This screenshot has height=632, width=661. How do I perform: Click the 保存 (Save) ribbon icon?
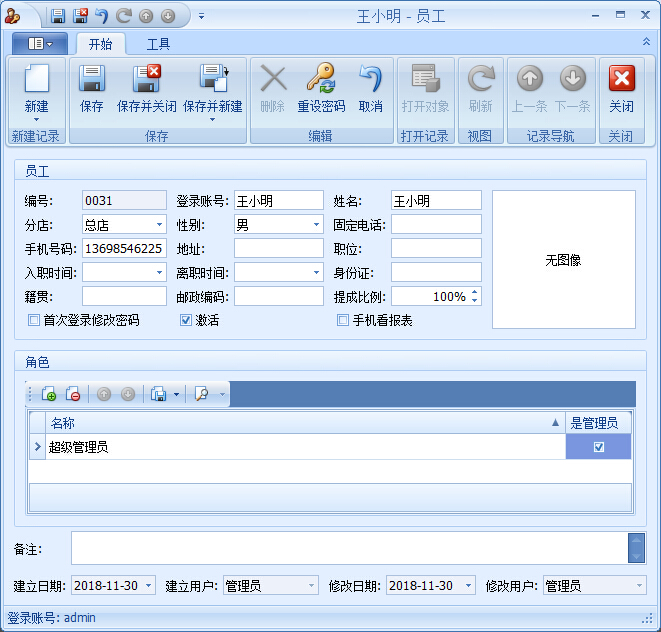pyautogui.click(x=91, y=80)
